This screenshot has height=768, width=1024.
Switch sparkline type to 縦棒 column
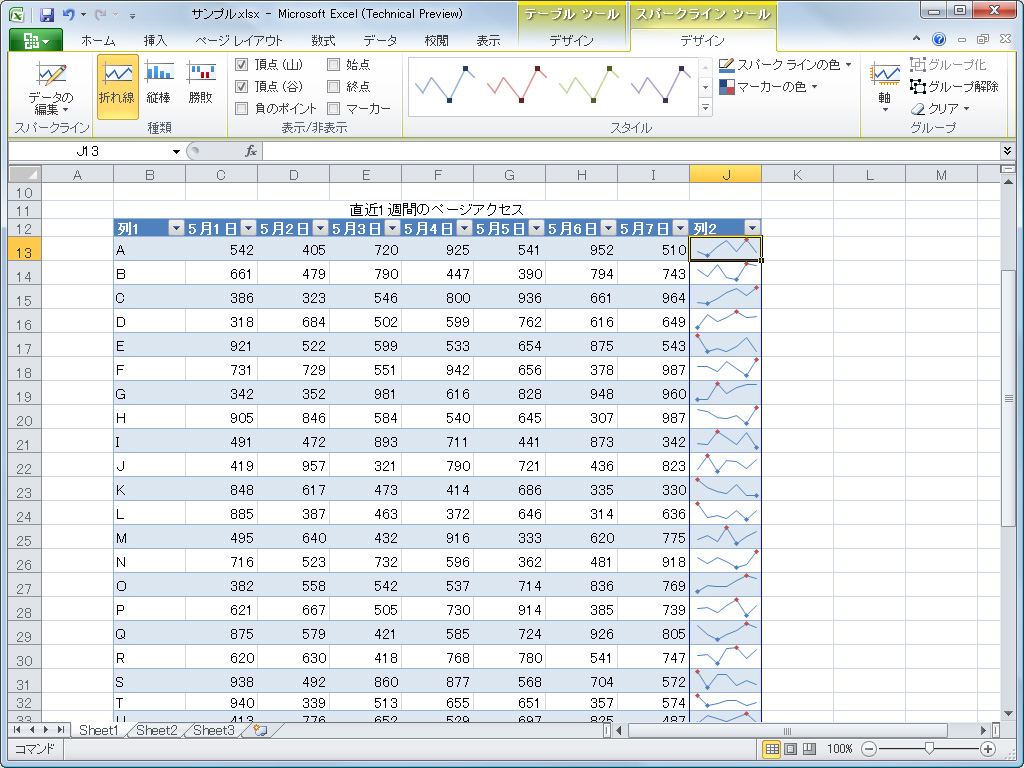click(x=159, y=85)
